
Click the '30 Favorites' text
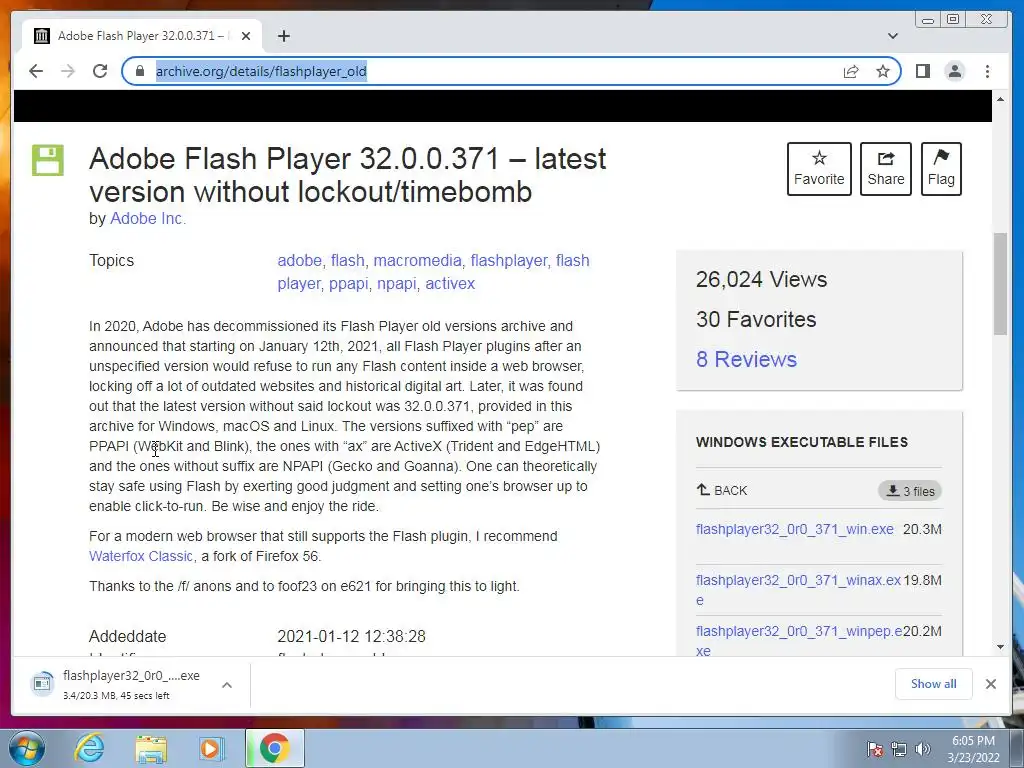coord(756,319)
